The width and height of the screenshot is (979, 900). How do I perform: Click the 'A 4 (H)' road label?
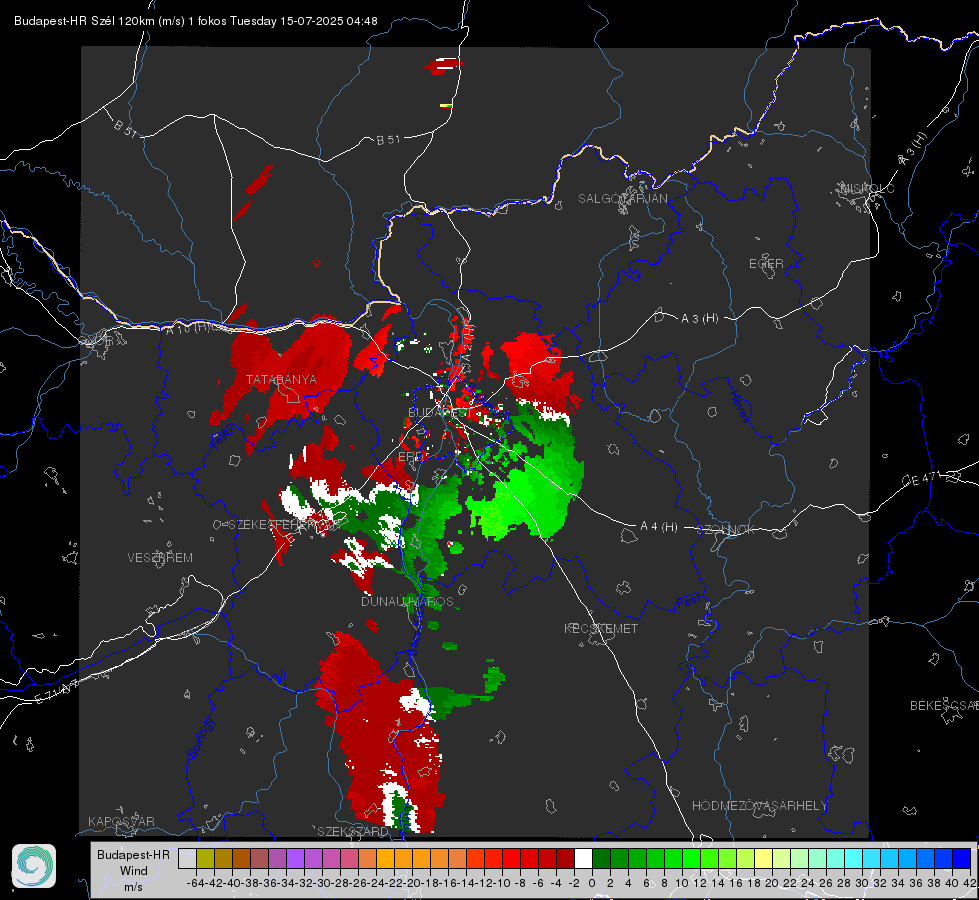click(x=659, y=527)
